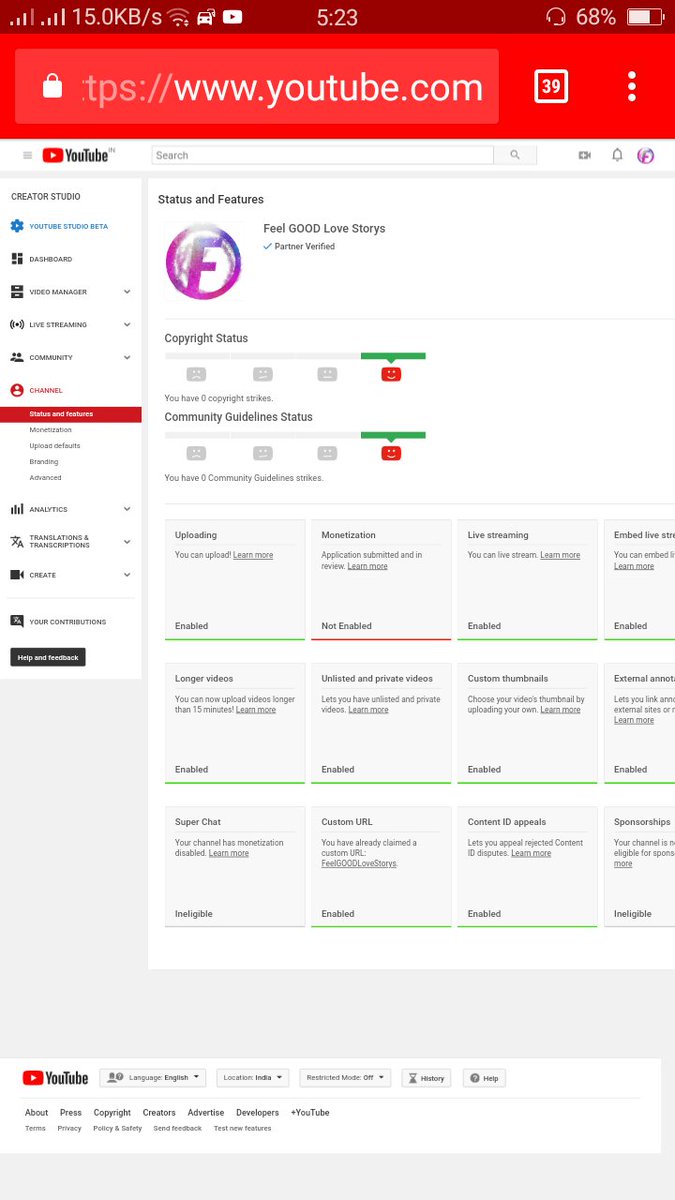Click Learn more in Custom thumbnails card
This screenshot has width=675, height=1200.
[560, 710]
